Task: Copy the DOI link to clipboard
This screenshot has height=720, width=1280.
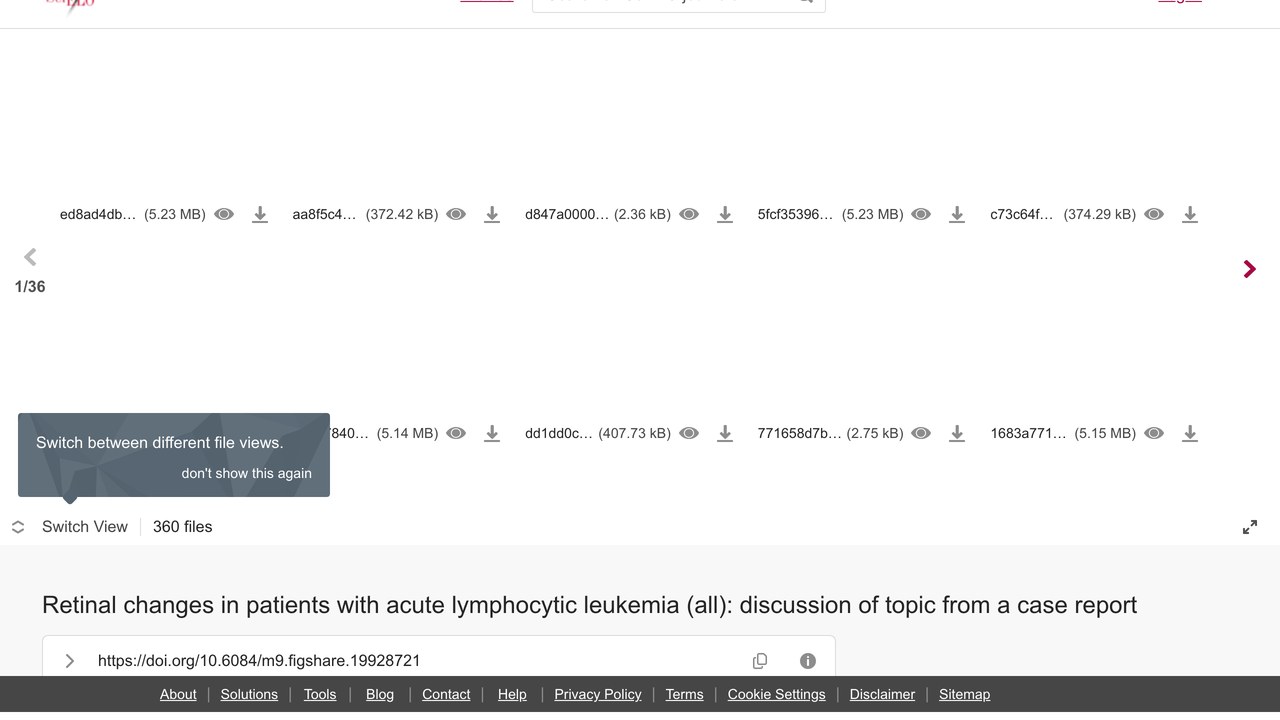Action: click(x=760, y=661)
